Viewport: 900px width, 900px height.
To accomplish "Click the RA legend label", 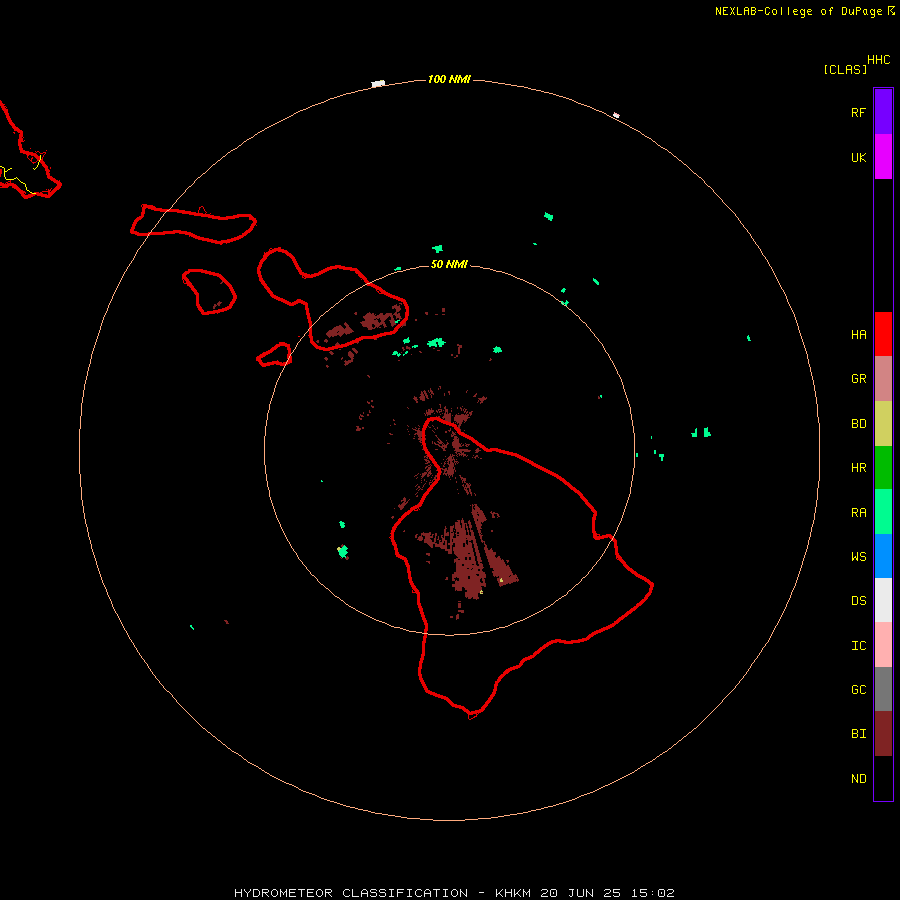I will (858, 513).
